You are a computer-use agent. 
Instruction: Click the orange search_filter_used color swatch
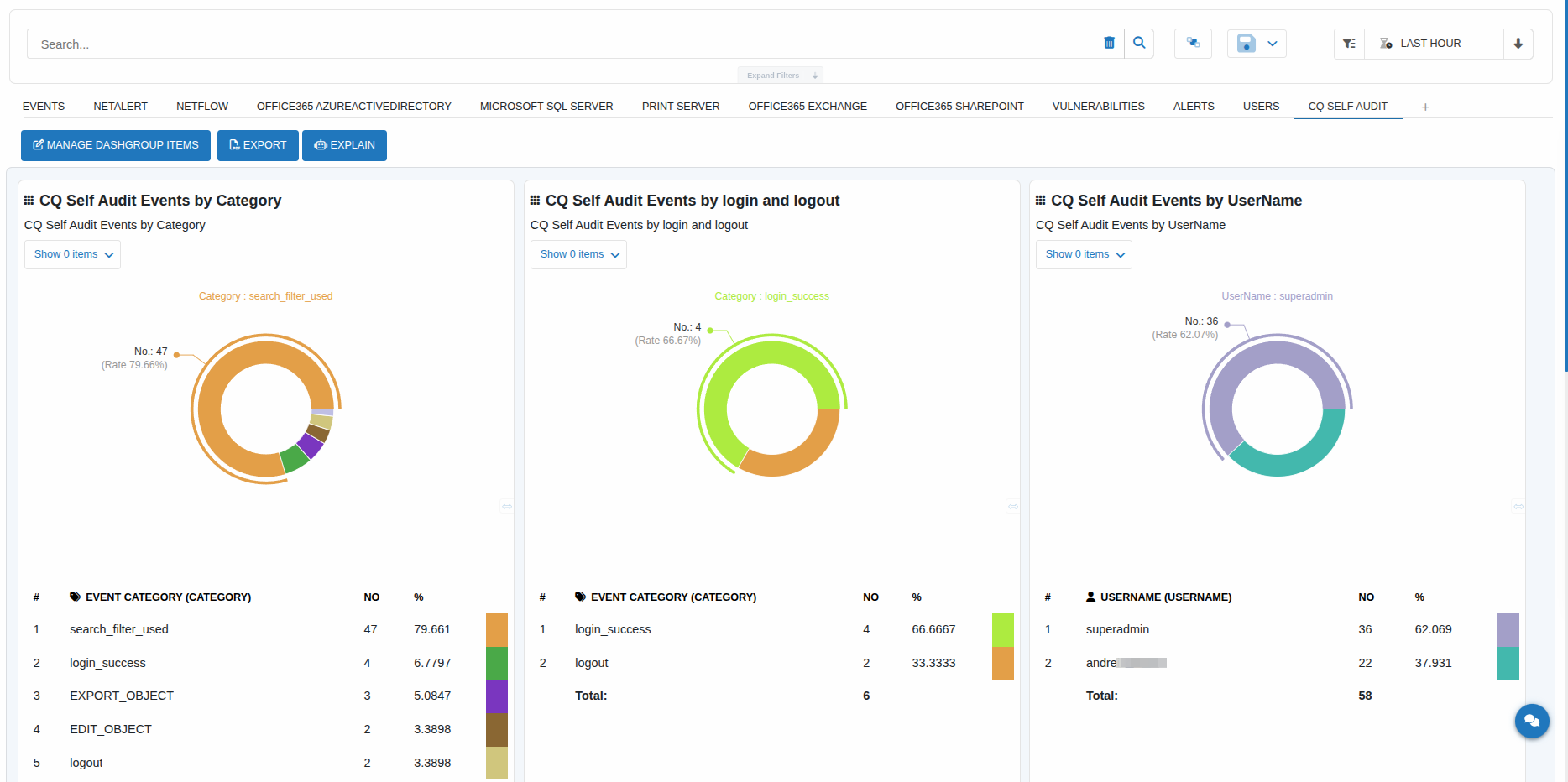[496, 630]
